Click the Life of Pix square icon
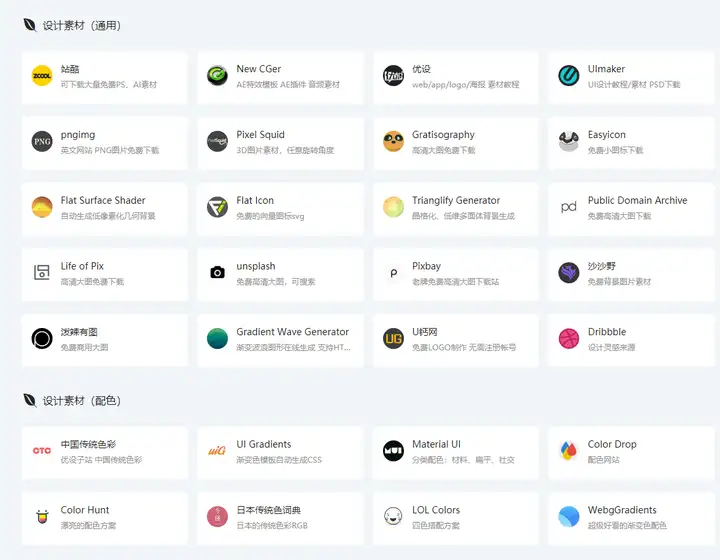 (42, 273)
